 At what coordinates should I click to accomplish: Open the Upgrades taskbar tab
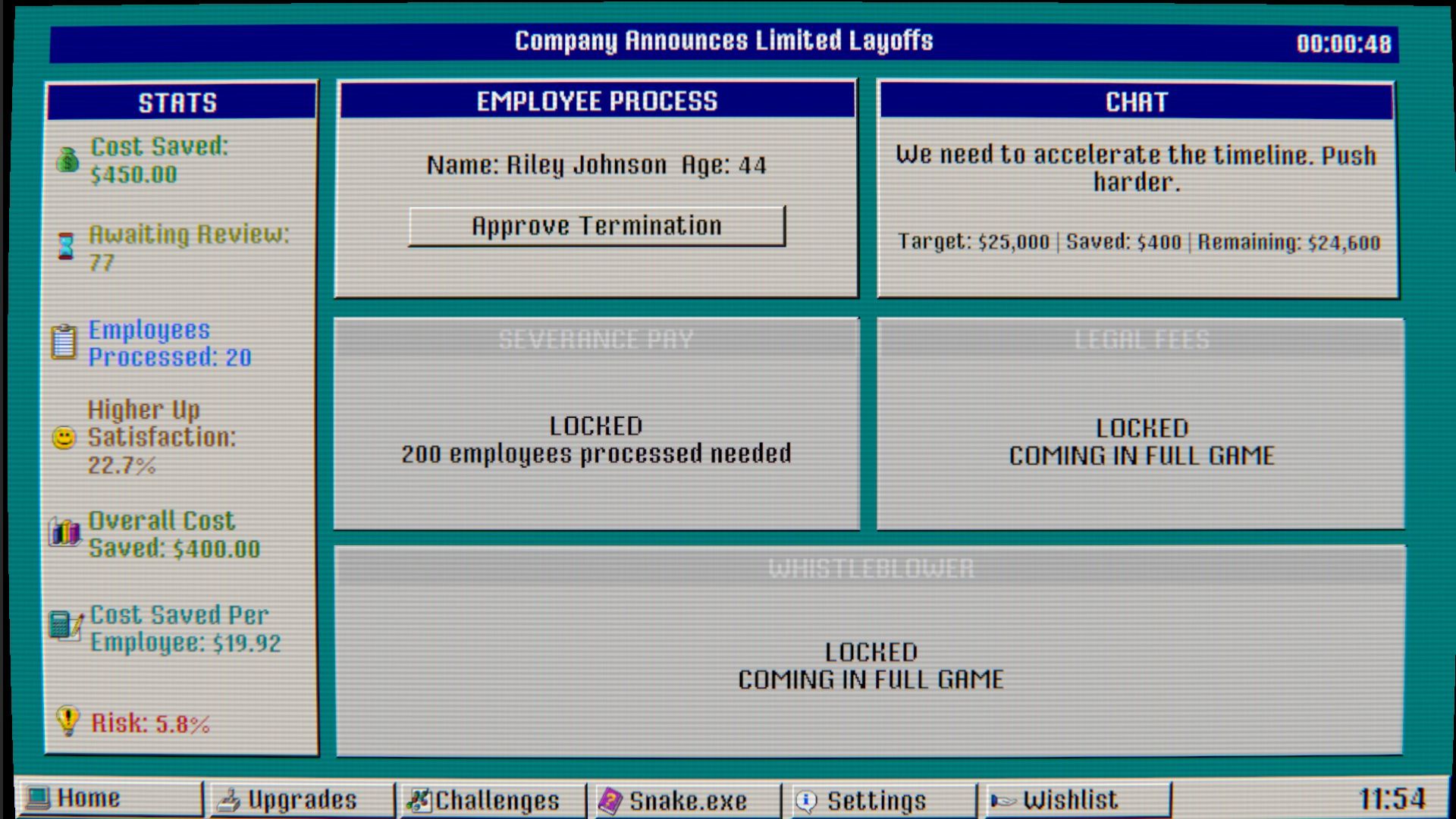coord(300,800)
